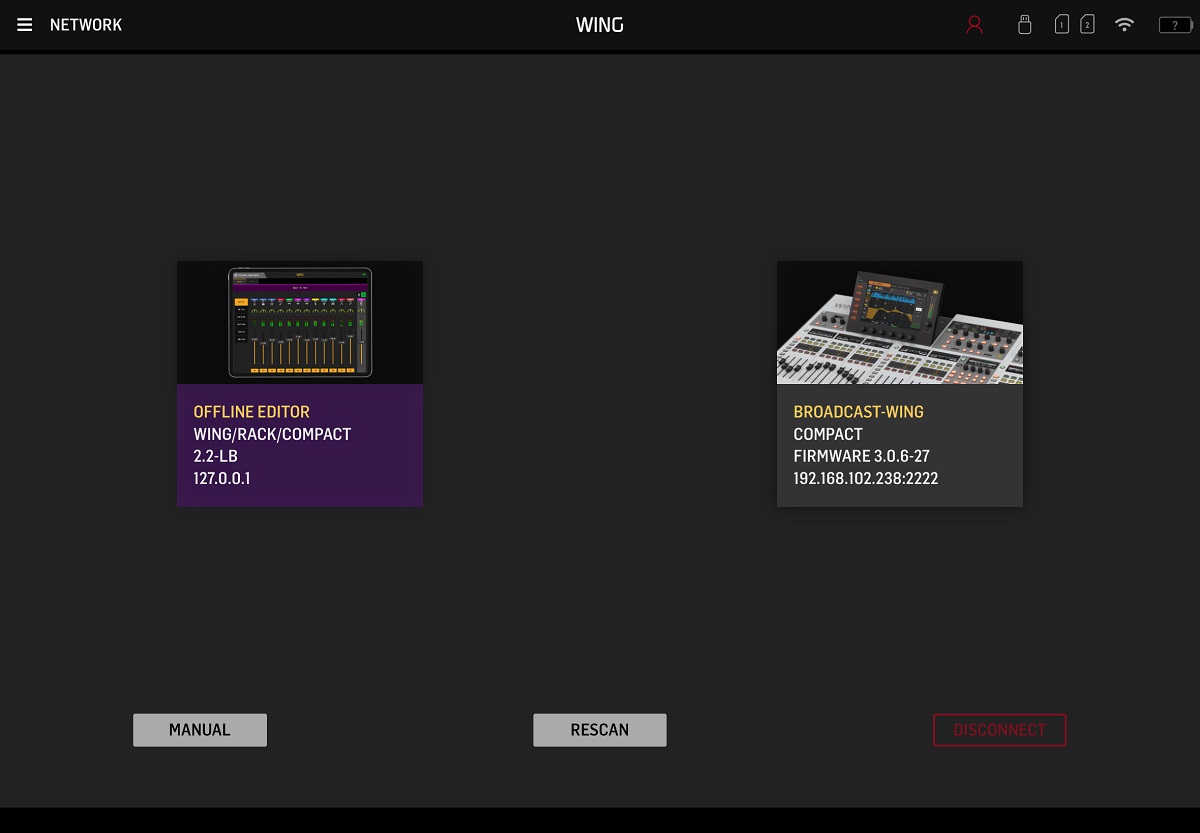This screenshot has height=833, width=1200.
Task: Open the Offline Editor mixer thumbnail
Action: (300, 322)
